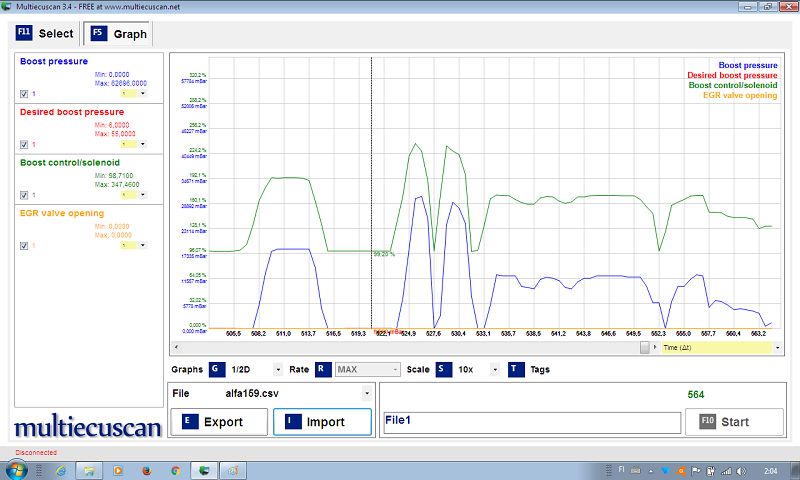Open Internet Explorer from the taskbar

59,469
